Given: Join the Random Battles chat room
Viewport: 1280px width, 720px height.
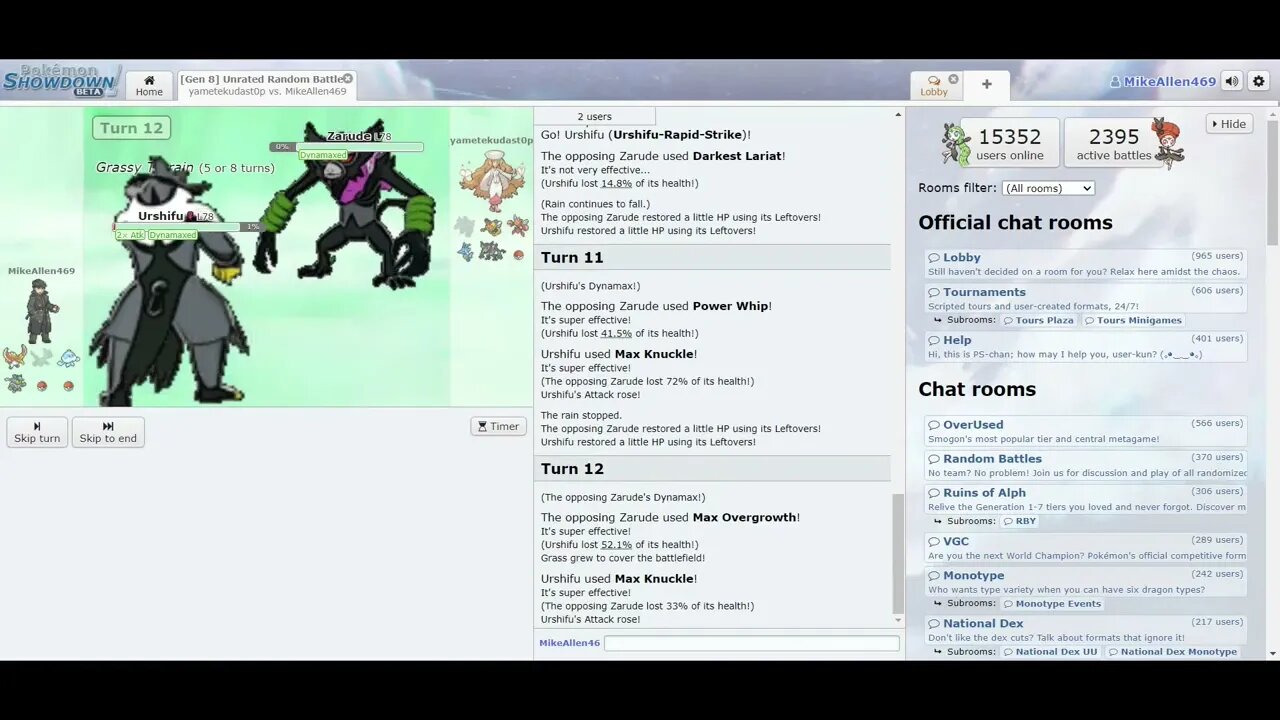Looking at the screenshot, I should [1086, 465].
